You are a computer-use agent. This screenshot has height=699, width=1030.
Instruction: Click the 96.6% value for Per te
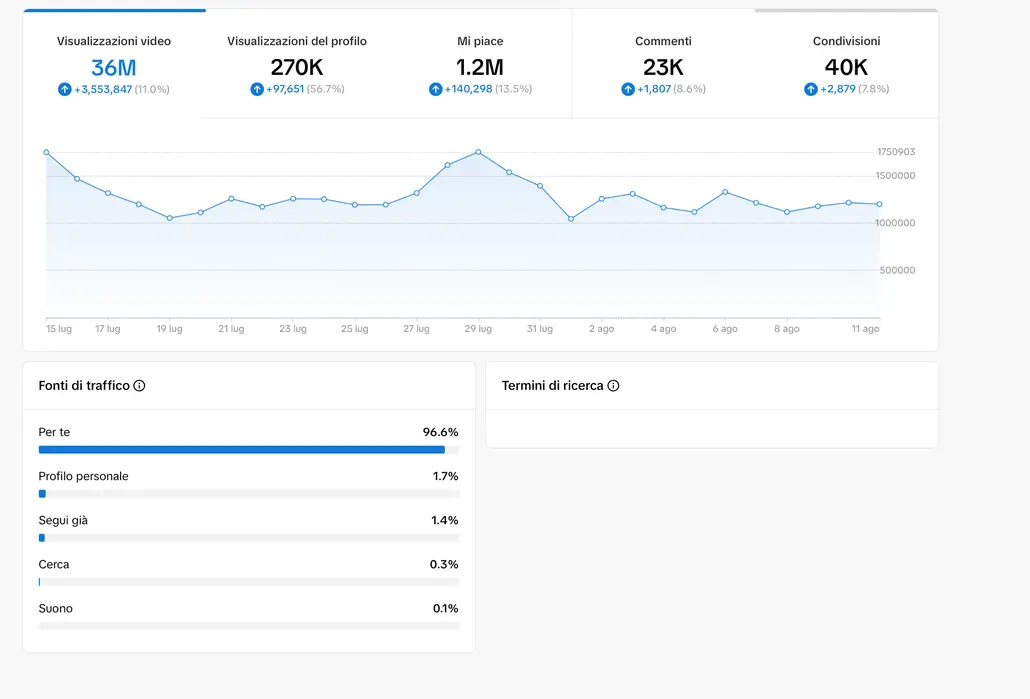pyautogui.click(x=440, y=432)
